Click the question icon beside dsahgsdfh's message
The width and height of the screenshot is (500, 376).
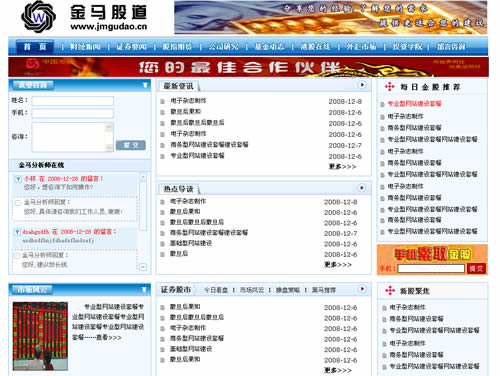[x=17, y=232]
